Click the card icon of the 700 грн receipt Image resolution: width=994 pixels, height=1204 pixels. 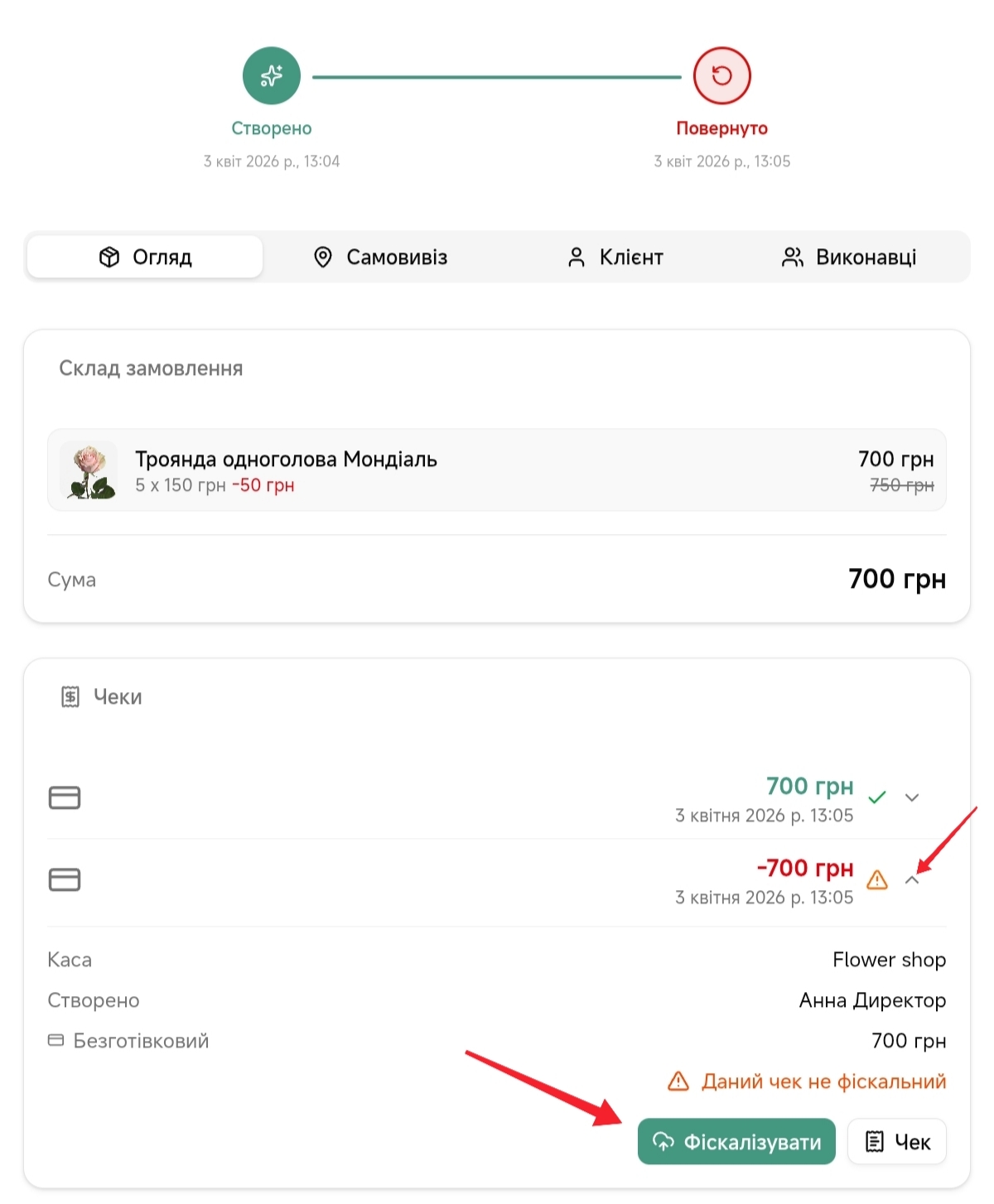(65, 797)
